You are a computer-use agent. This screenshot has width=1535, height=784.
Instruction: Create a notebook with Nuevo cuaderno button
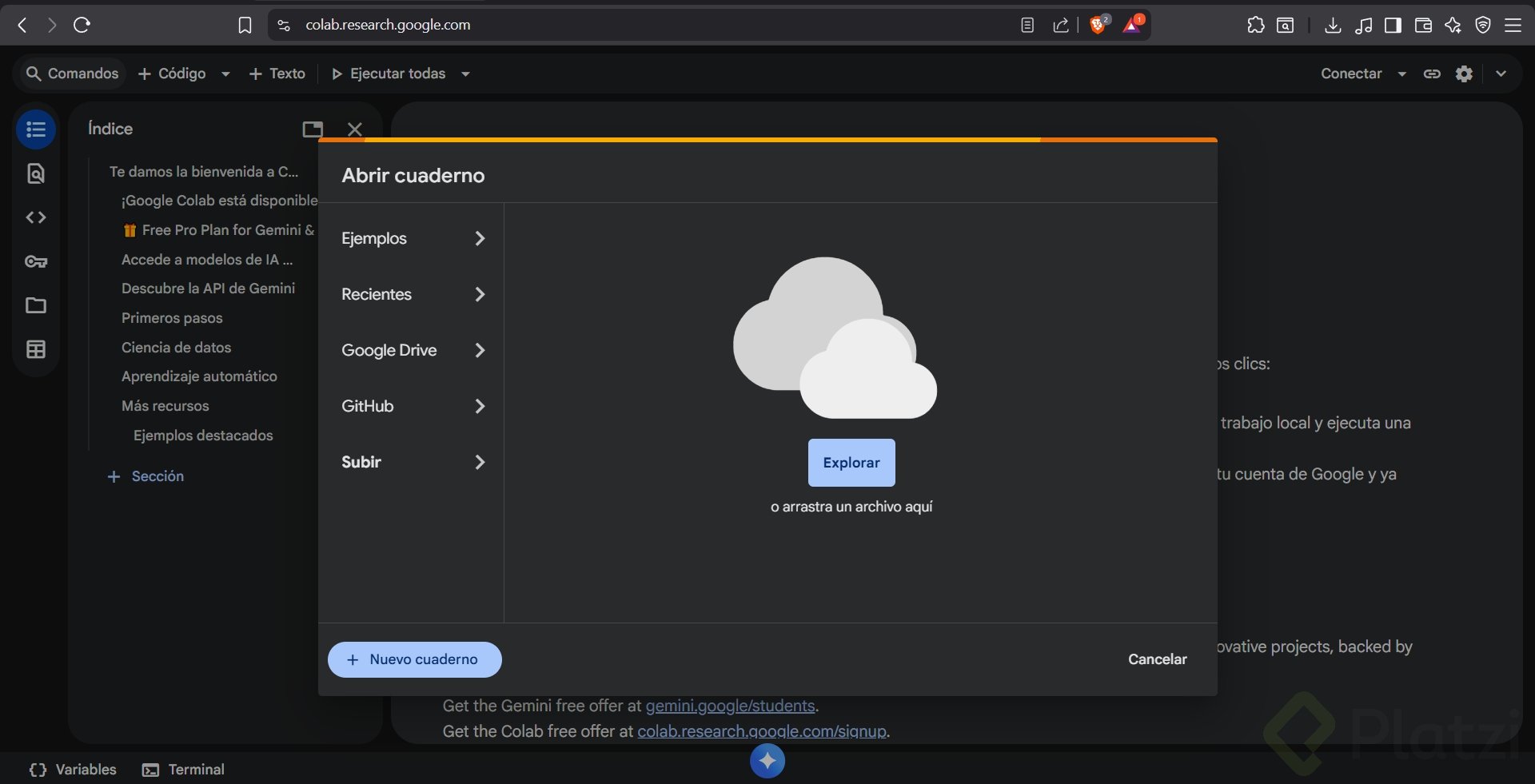415,659
